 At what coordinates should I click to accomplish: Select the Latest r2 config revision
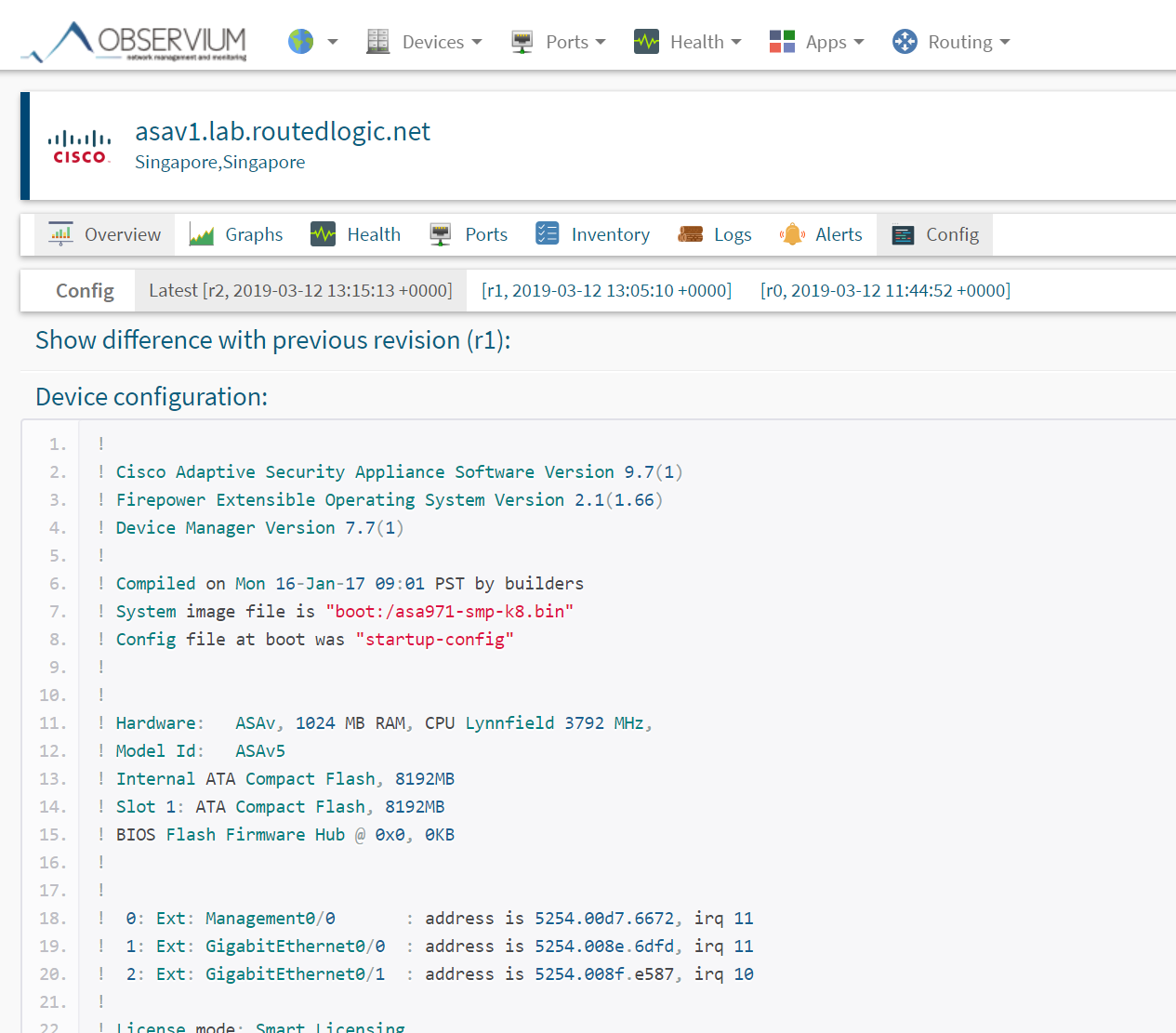tap(300, 291)
